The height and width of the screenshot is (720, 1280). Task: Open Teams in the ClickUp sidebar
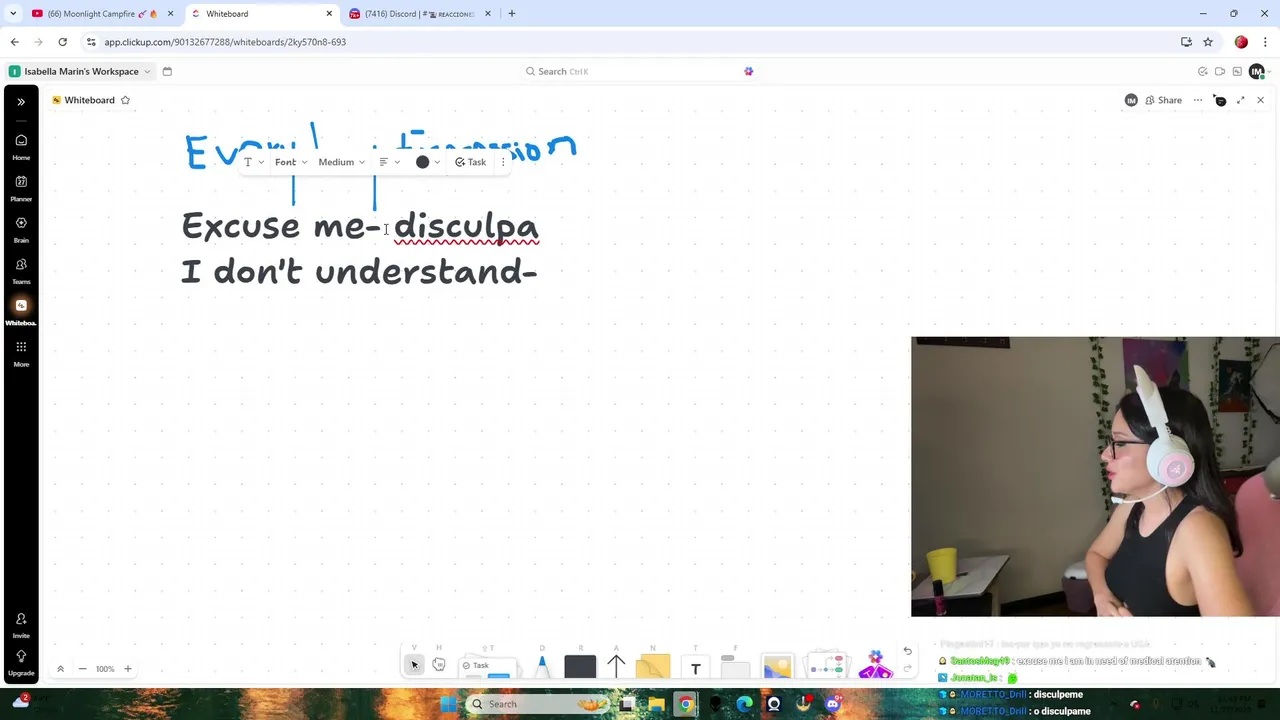click(x=21, y=270)
